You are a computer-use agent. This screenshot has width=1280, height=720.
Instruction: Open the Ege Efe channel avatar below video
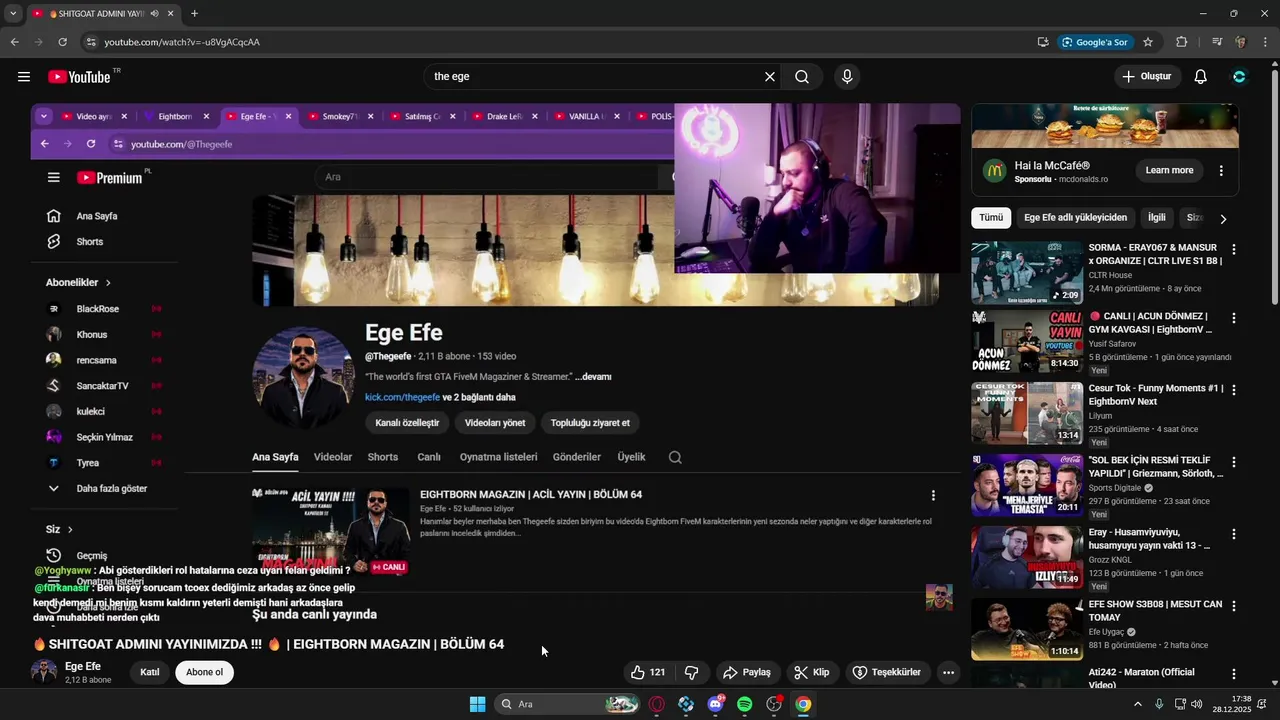coord(44,672)
